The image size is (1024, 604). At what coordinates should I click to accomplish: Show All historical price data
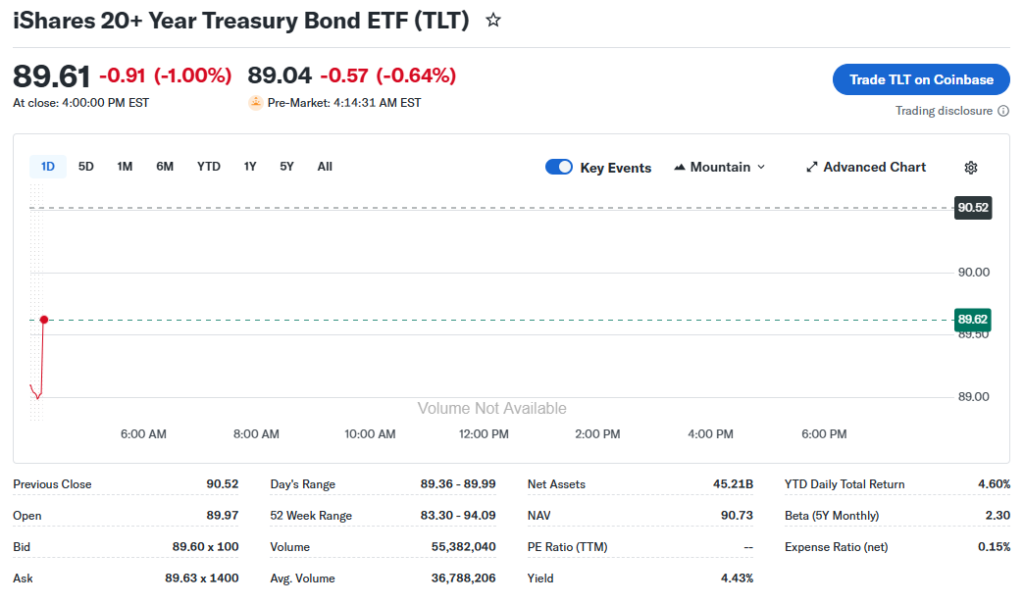pyautogui.click(x=325, y=167)
